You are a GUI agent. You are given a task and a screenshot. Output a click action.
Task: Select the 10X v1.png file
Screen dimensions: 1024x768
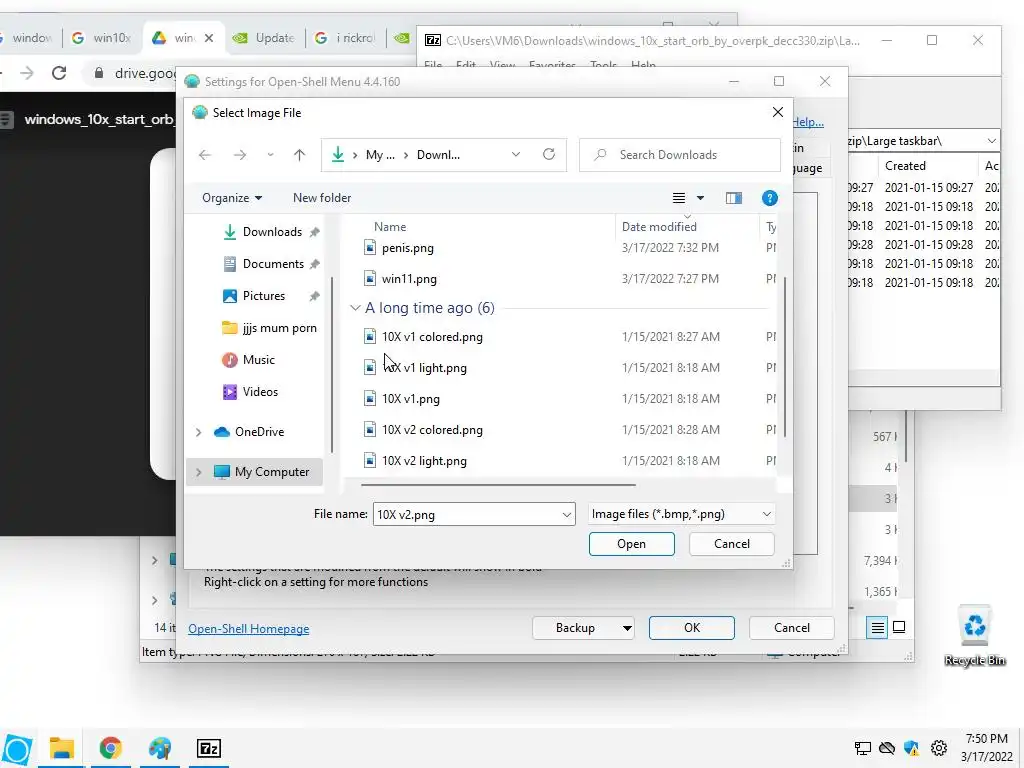pyautogui.click(x=411, y=399)
